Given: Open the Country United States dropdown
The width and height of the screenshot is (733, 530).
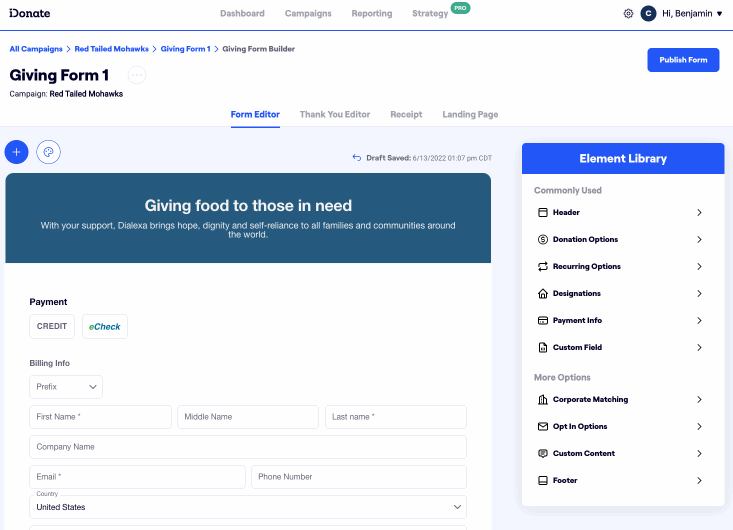Looking at the screenshot, I should (x=248, y=507).
